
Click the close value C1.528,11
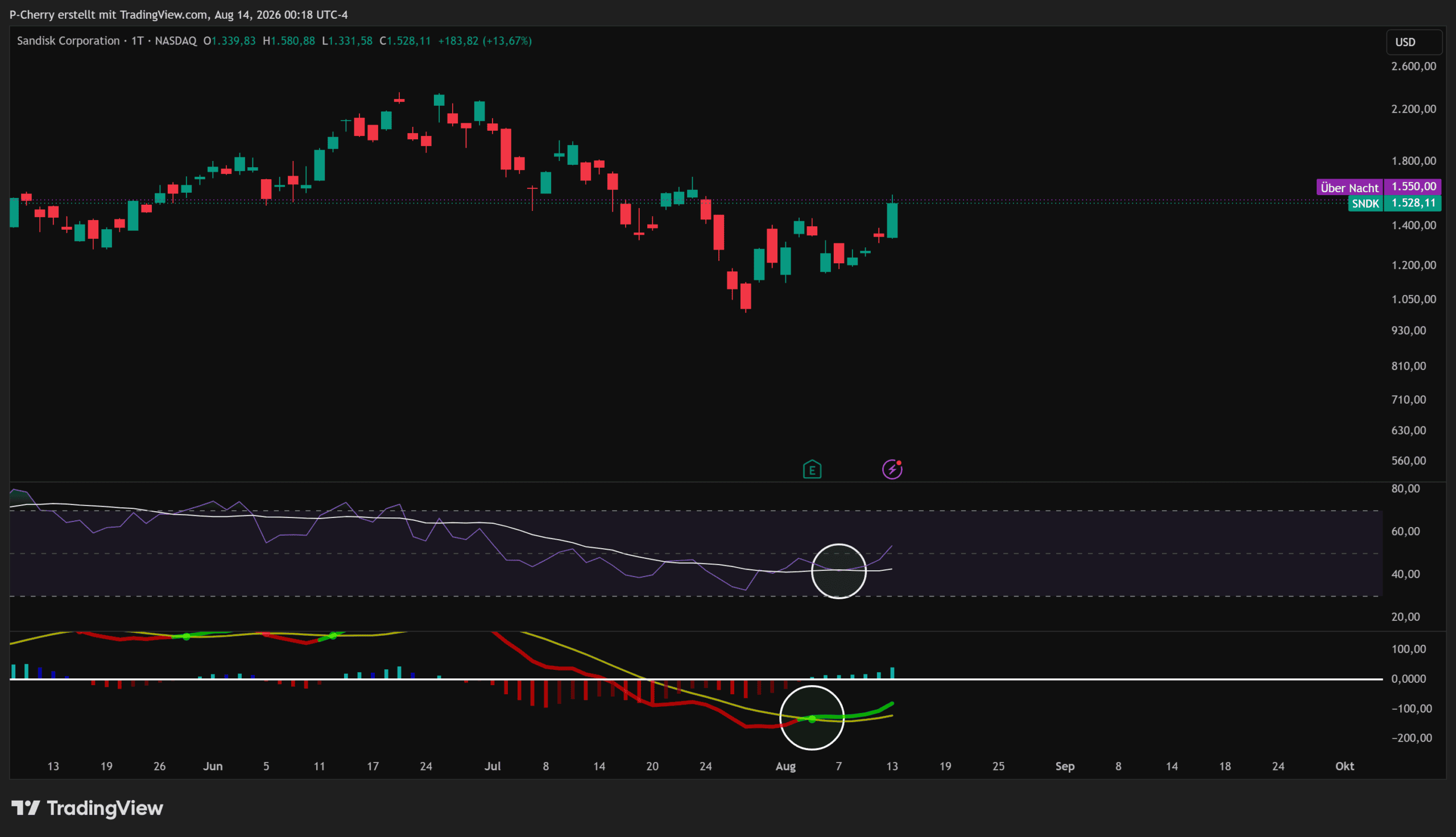click(406, 41)
